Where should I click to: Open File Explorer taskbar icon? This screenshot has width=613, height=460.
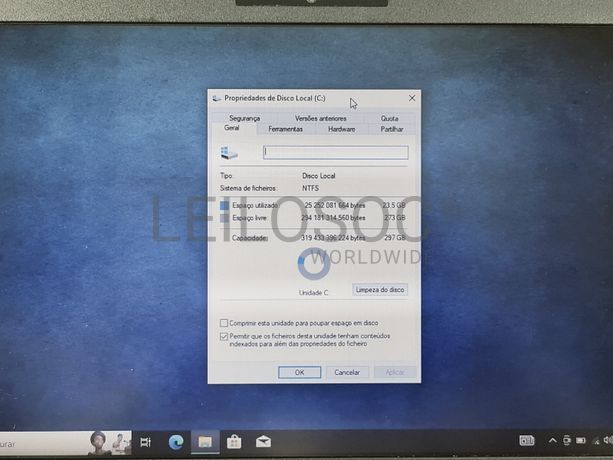coord(204,441)
